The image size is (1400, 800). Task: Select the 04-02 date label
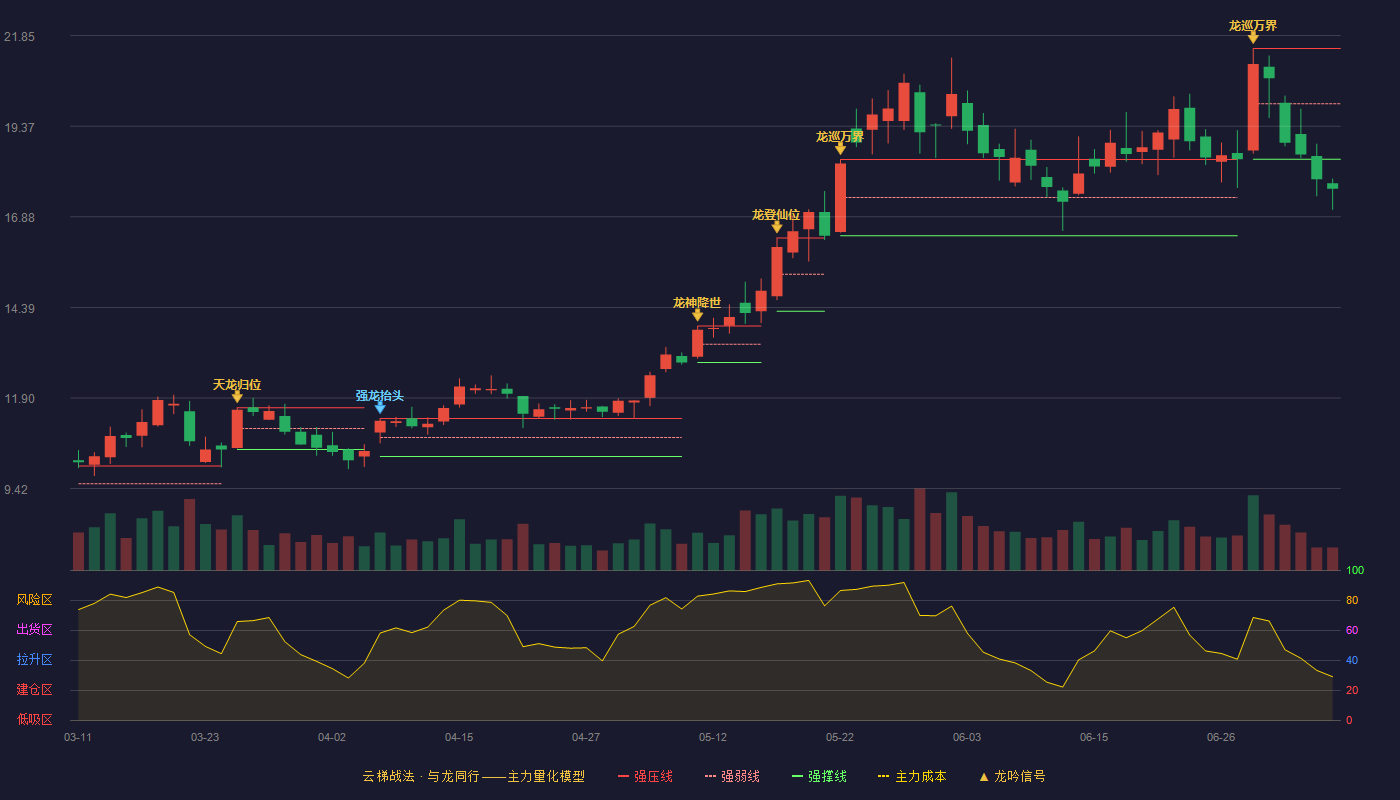tap(332, 737)
